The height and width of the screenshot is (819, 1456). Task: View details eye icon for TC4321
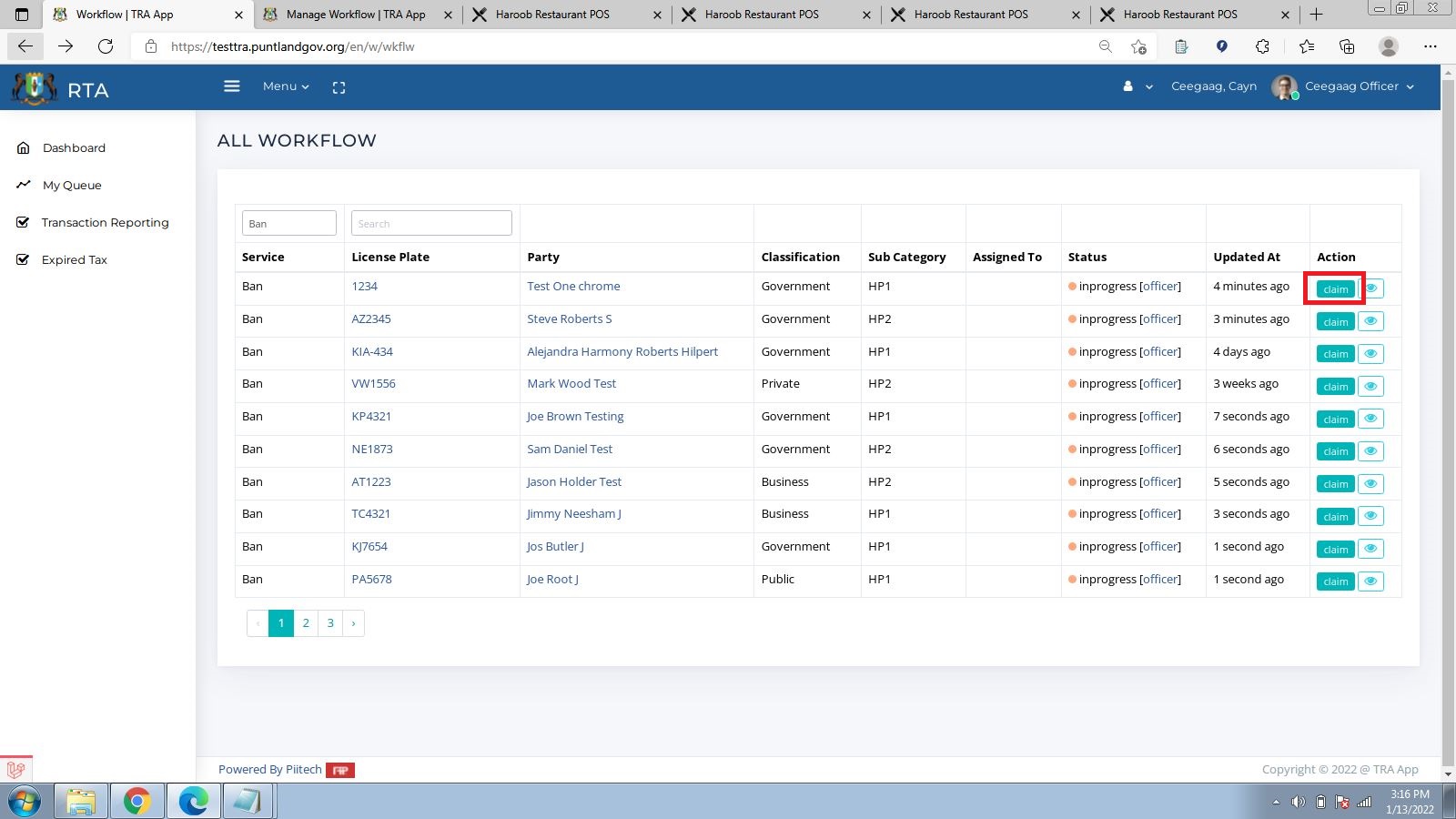click(x=1370, y=516)
